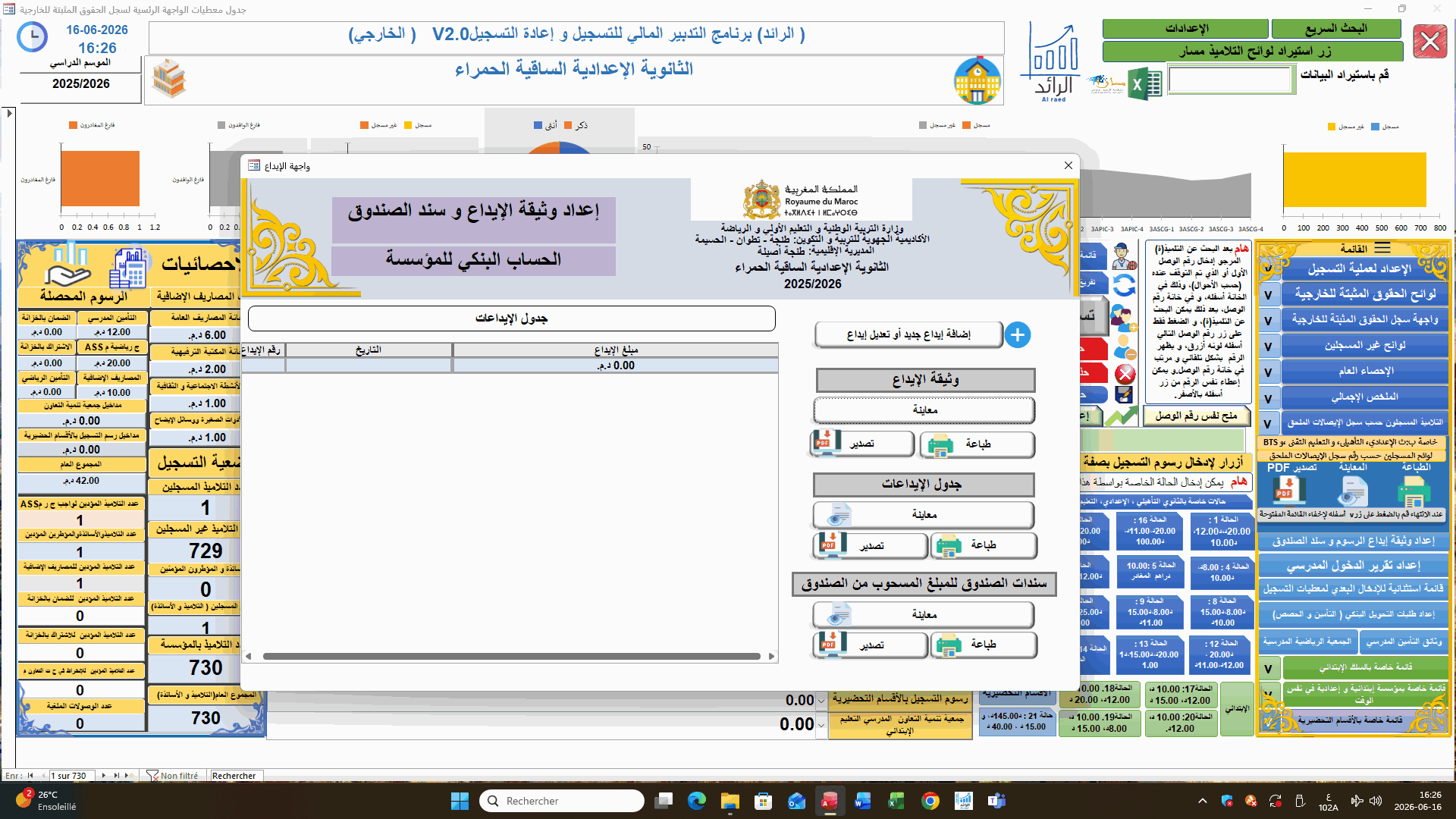Open الإعدادات settings tab

click(1186, 29)
